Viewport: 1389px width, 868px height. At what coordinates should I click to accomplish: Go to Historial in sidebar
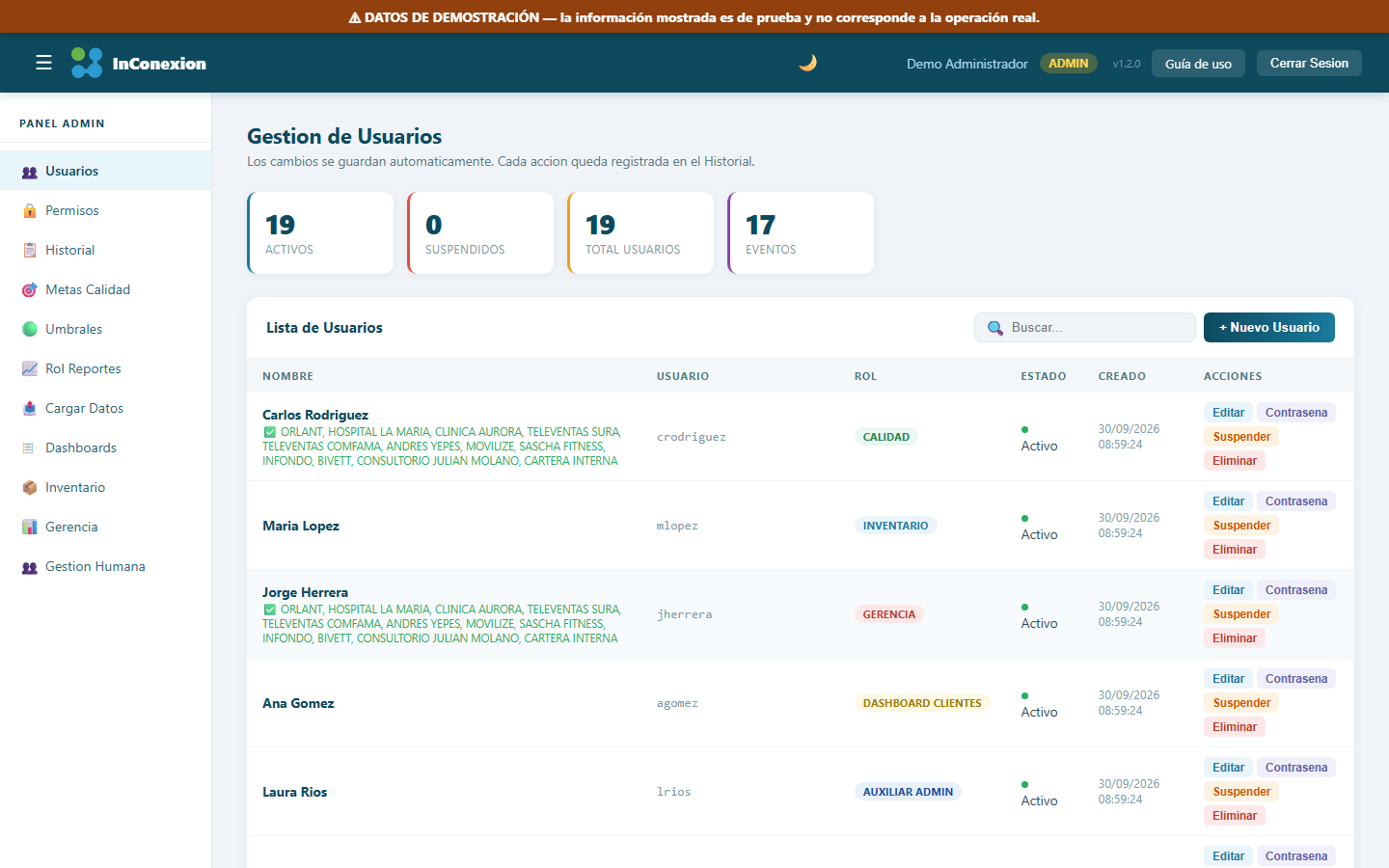pos(105,250)
